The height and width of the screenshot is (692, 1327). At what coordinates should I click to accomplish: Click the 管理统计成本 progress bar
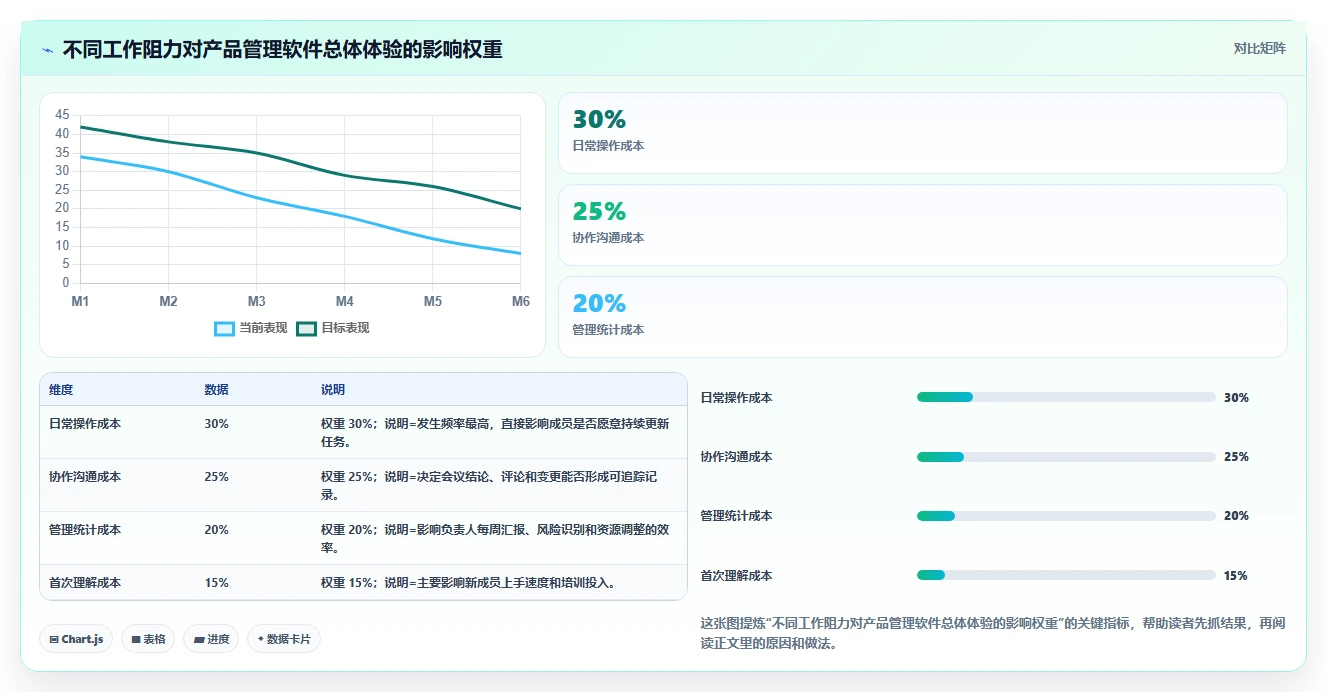(1066, 516)
